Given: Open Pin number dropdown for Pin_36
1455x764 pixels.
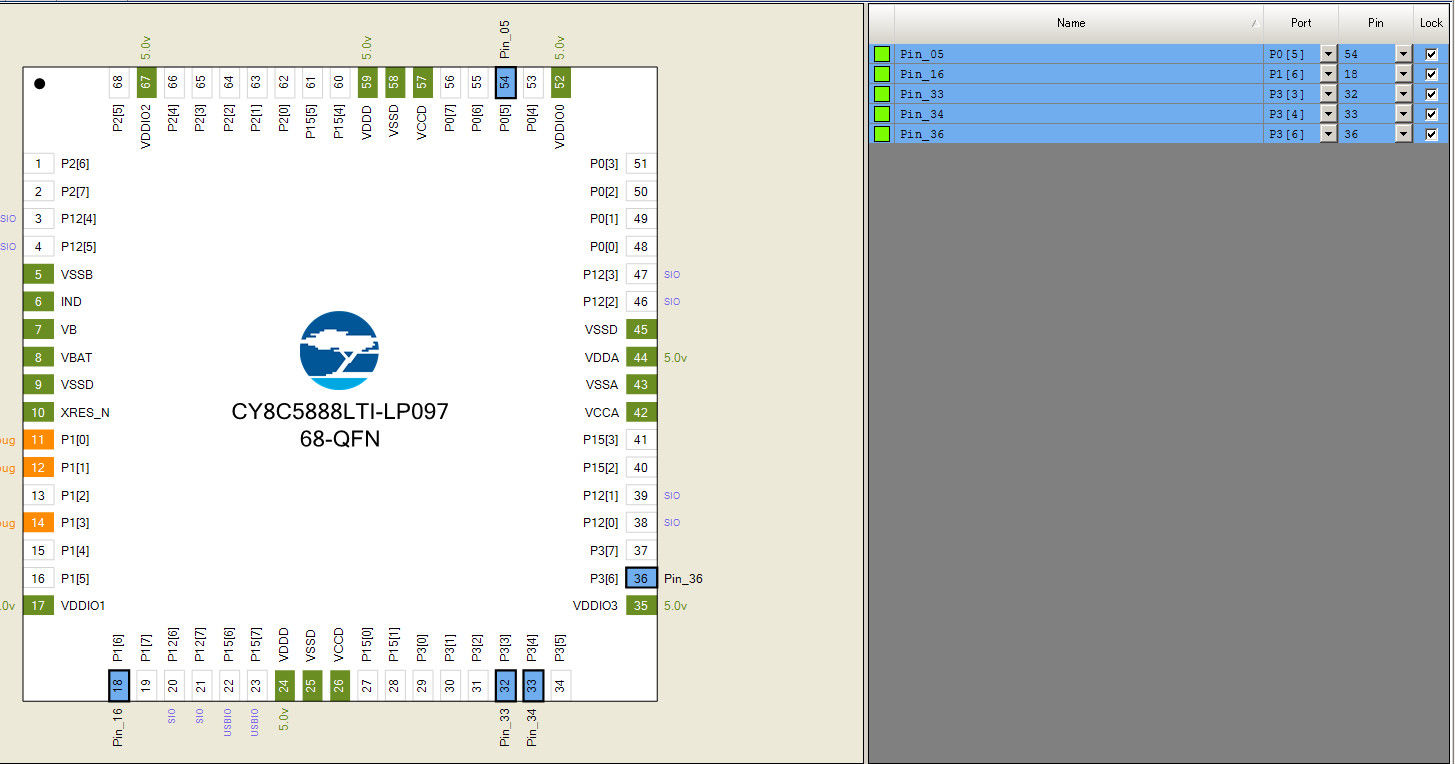Looking at the screenshot, I should [1404, 134].
